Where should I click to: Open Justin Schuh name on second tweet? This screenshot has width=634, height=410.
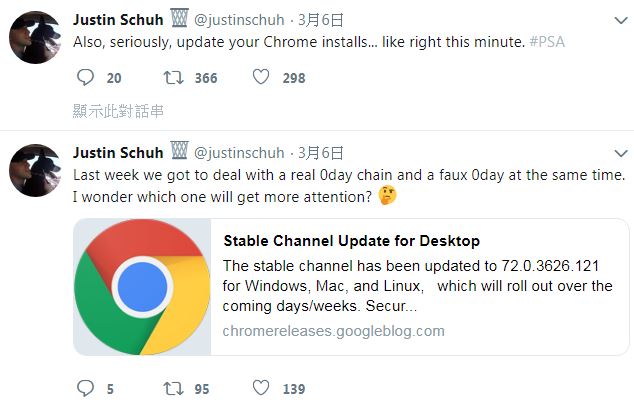(118, 153)
